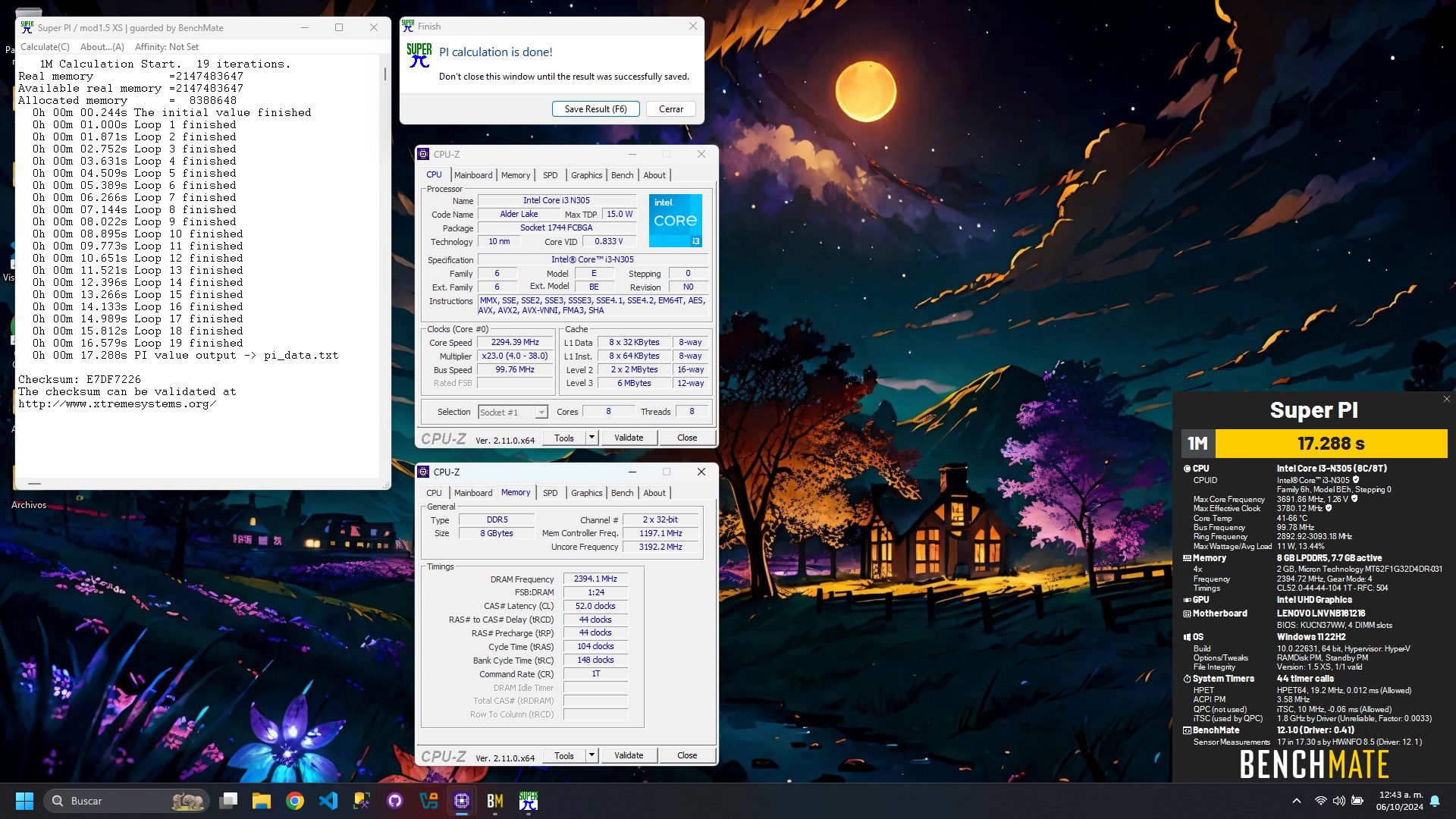Select Mainboard tab in upper CPU-Z window
Image resolution: width=1456 pixels, height=819 pixels.
click(x=473, y=175)
